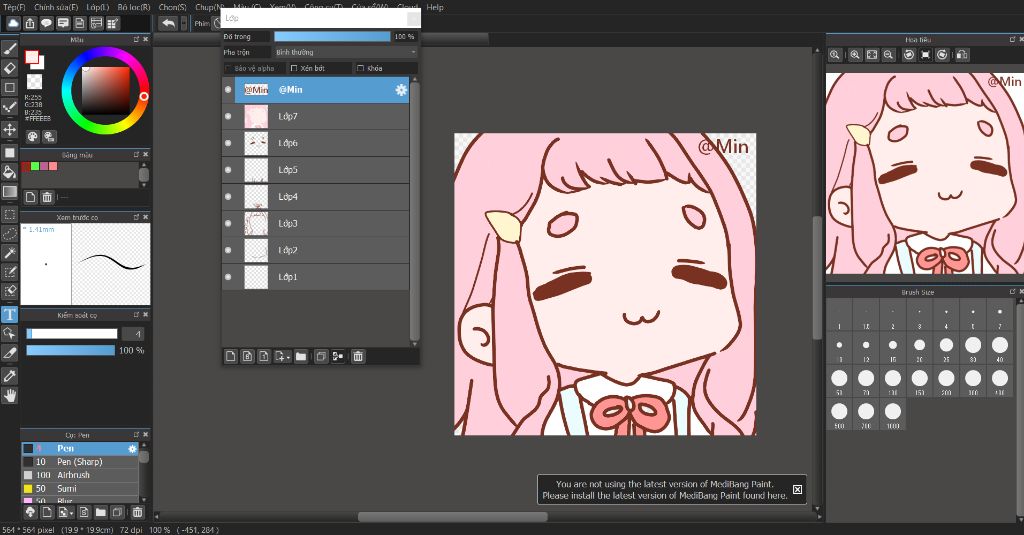
Task: Hide the Lớp7 layer
Action: 228,116
